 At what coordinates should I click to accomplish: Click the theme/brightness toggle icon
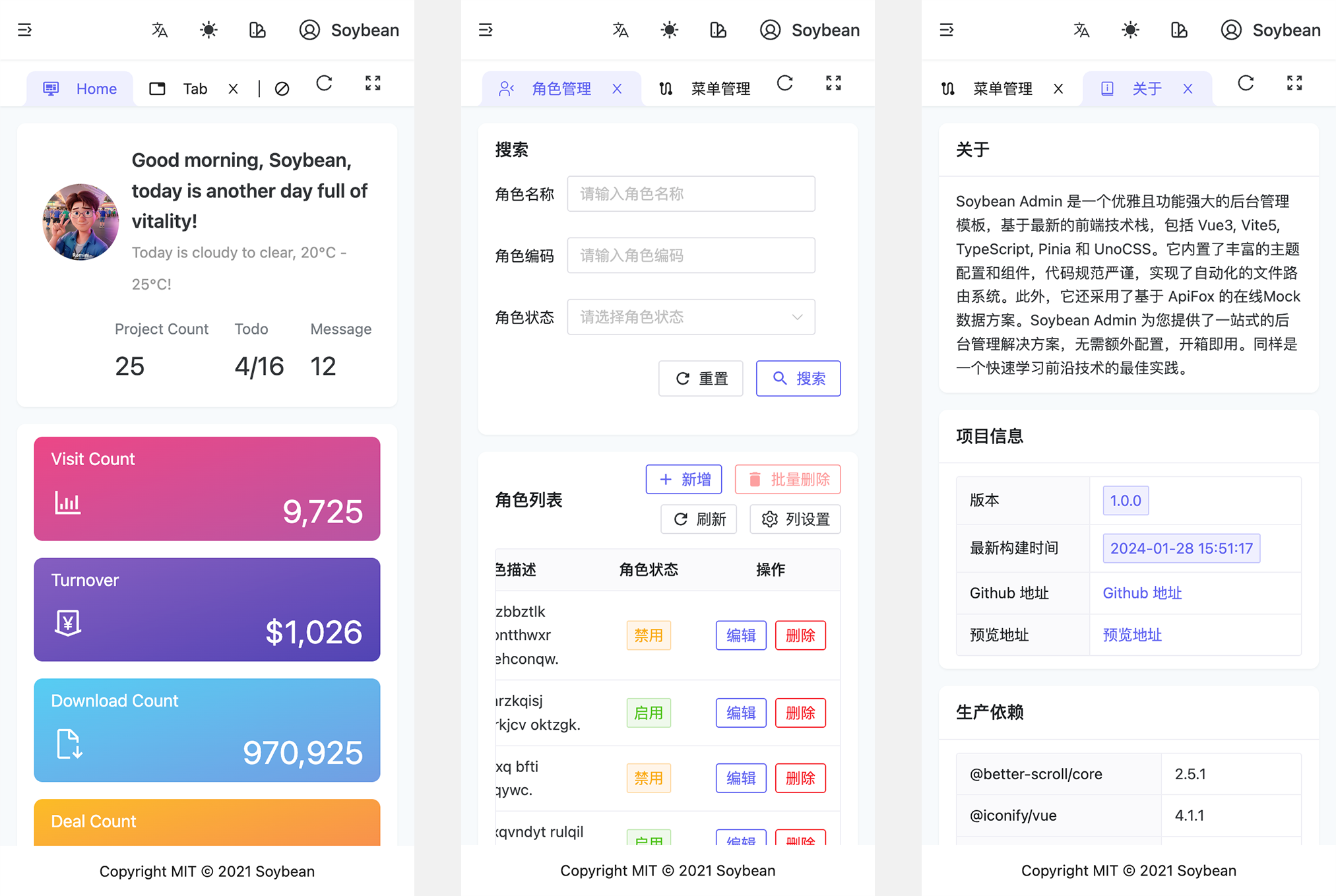click(209, 29)
